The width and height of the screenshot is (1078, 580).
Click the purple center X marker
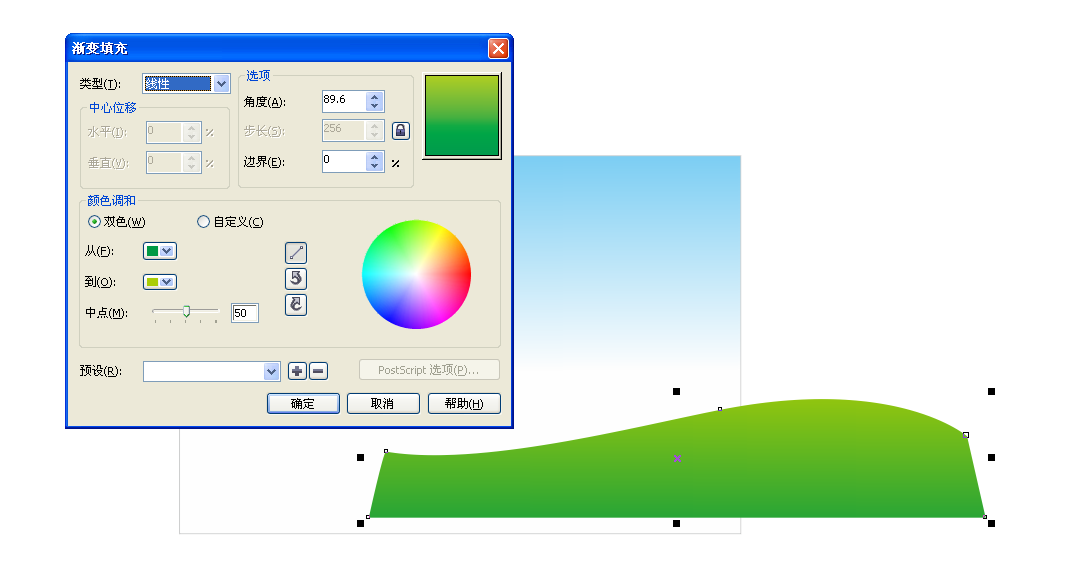[x=677, y=458]
